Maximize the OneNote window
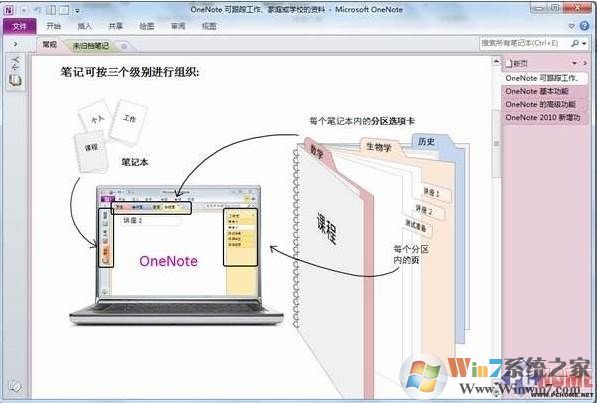This screenshot has width=597, height=403. 556,8
